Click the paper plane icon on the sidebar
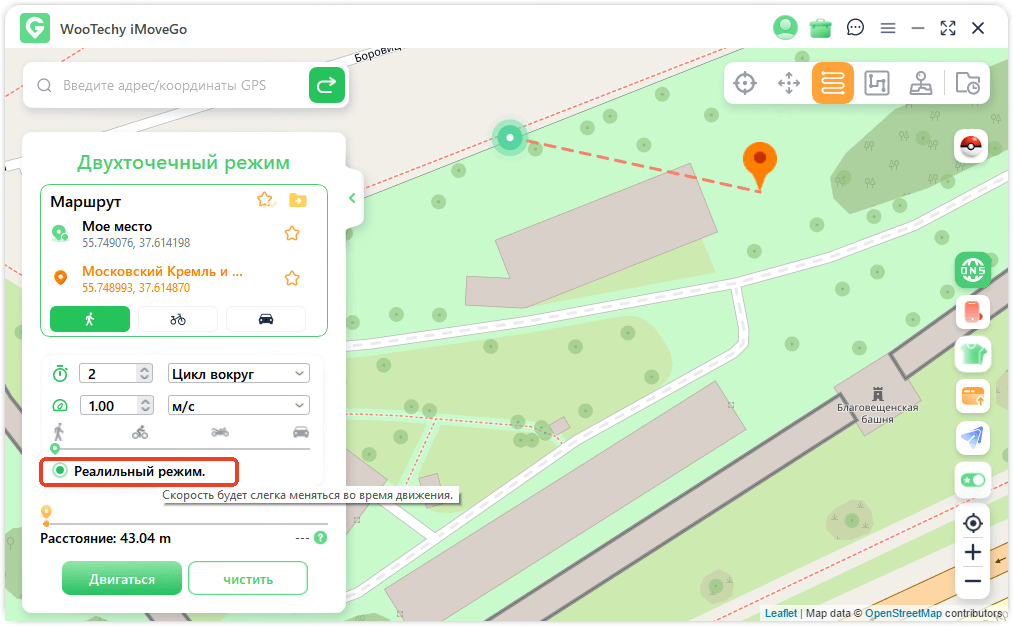The width and height of the screenshot is (1013, 626). tap(971, 436)
